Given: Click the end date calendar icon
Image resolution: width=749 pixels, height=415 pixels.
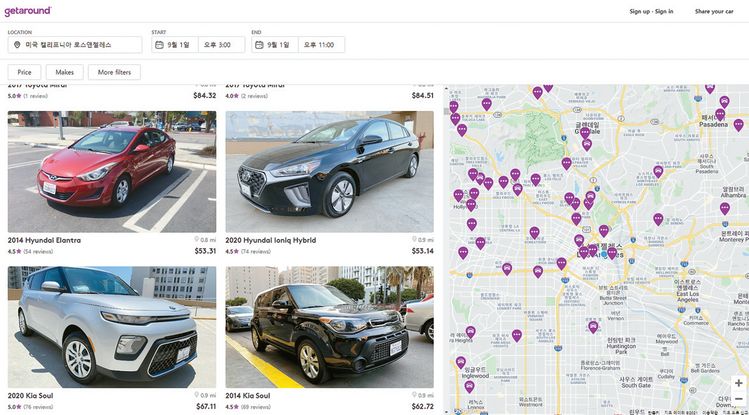Looking at the screenshot, I should point(260,45).
